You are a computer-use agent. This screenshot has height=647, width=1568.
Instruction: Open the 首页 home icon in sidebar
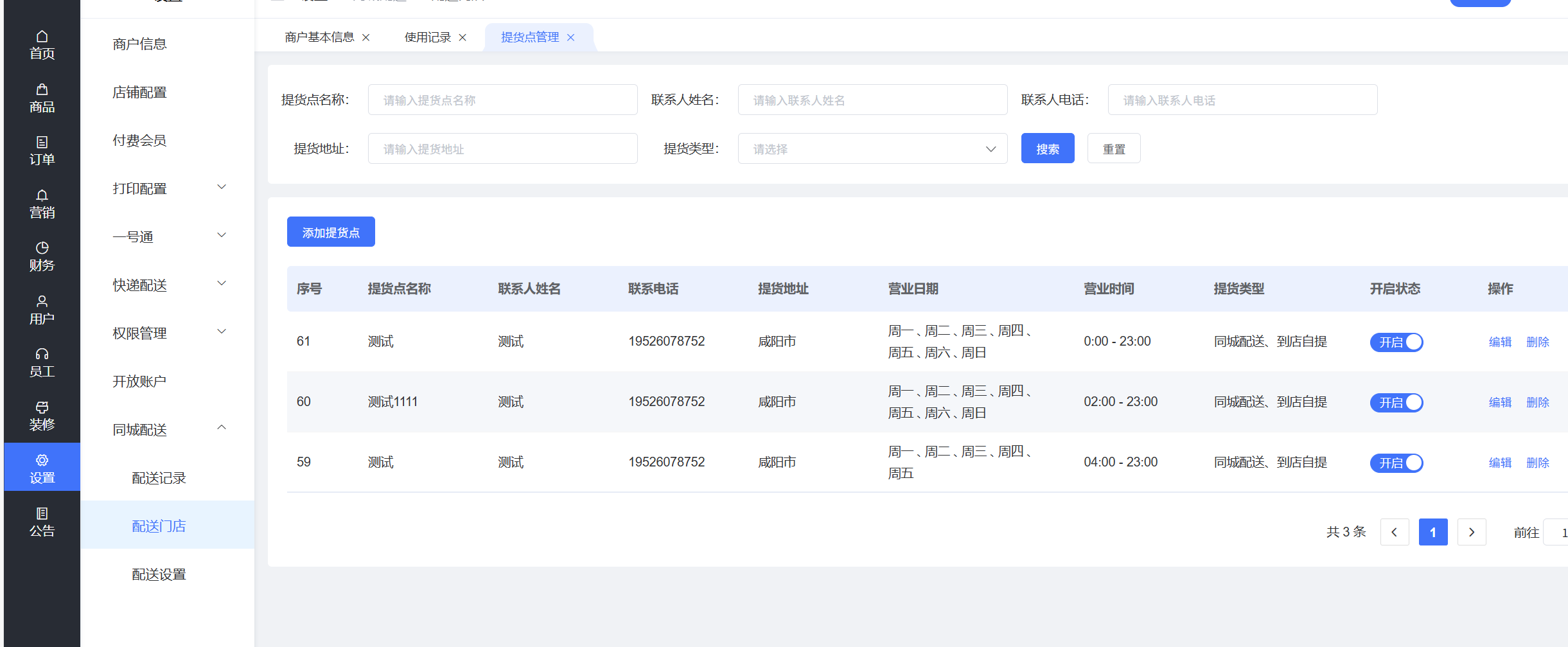pyautogui.click(x=42, y=37)
